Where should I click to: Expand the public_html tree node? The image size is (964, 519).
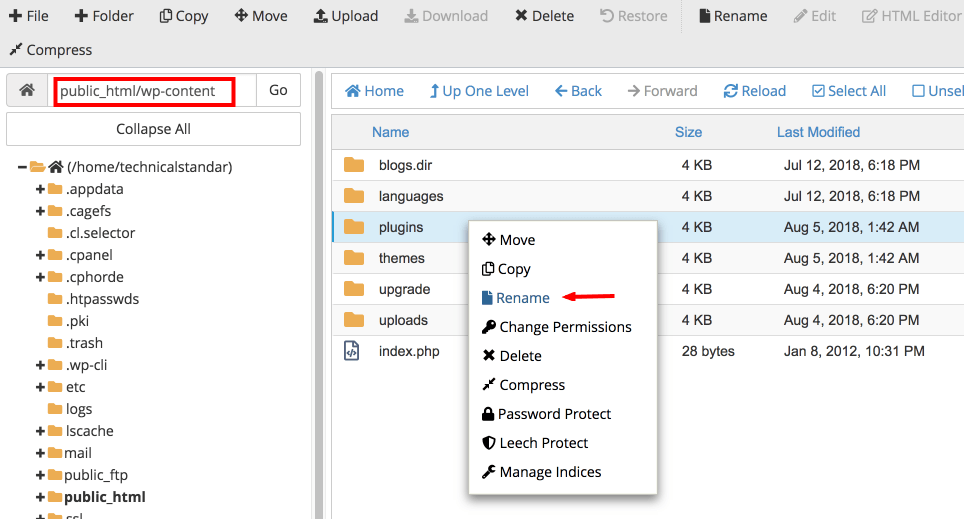pos(41,497)
